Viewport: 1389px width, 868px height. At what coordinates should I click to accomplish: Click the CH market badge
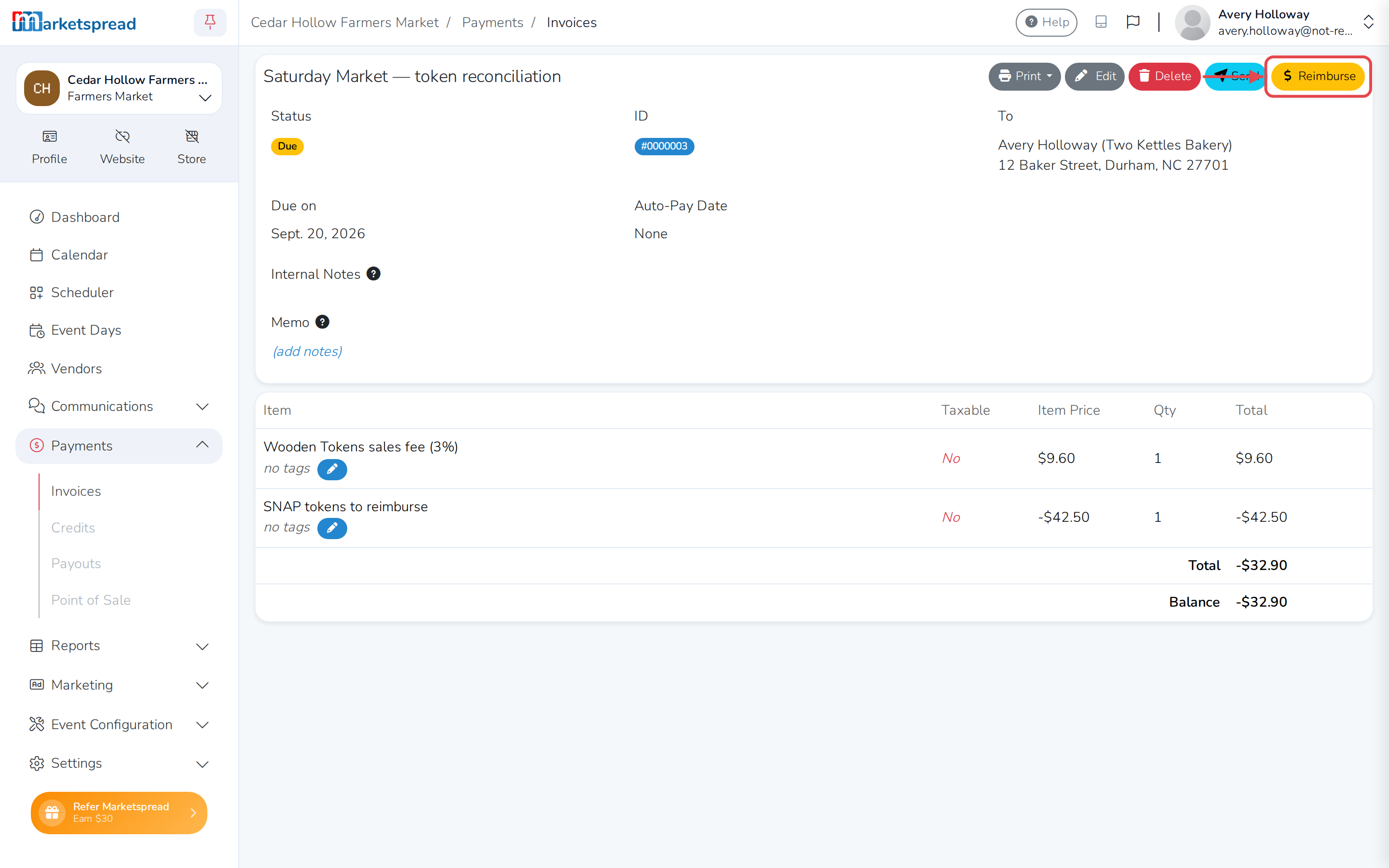(42, 88)
